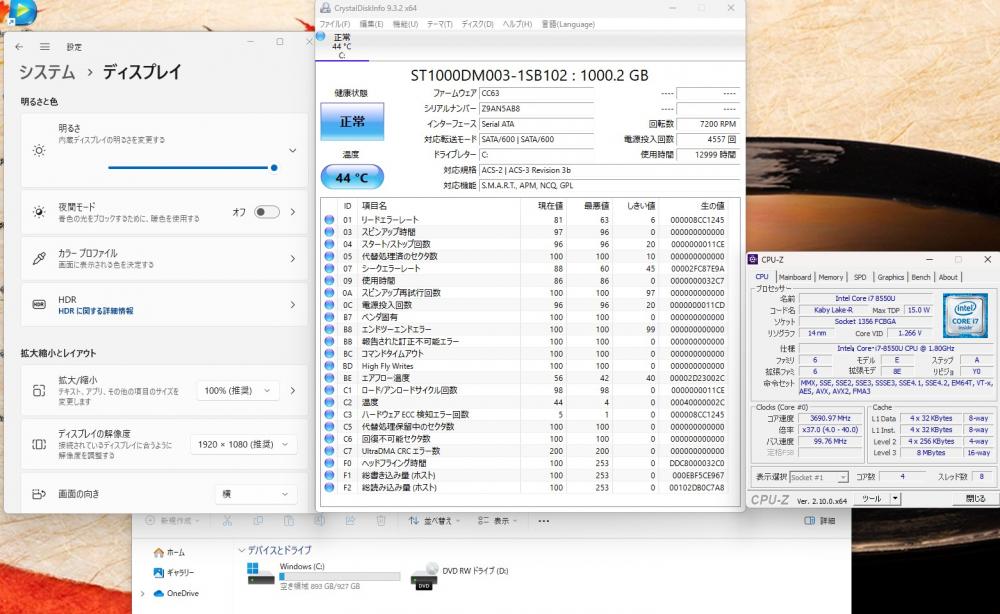Viewport: 1000px width, 614px height.
Task: Open the HDR settings chevron
Action: pos(293,305)
